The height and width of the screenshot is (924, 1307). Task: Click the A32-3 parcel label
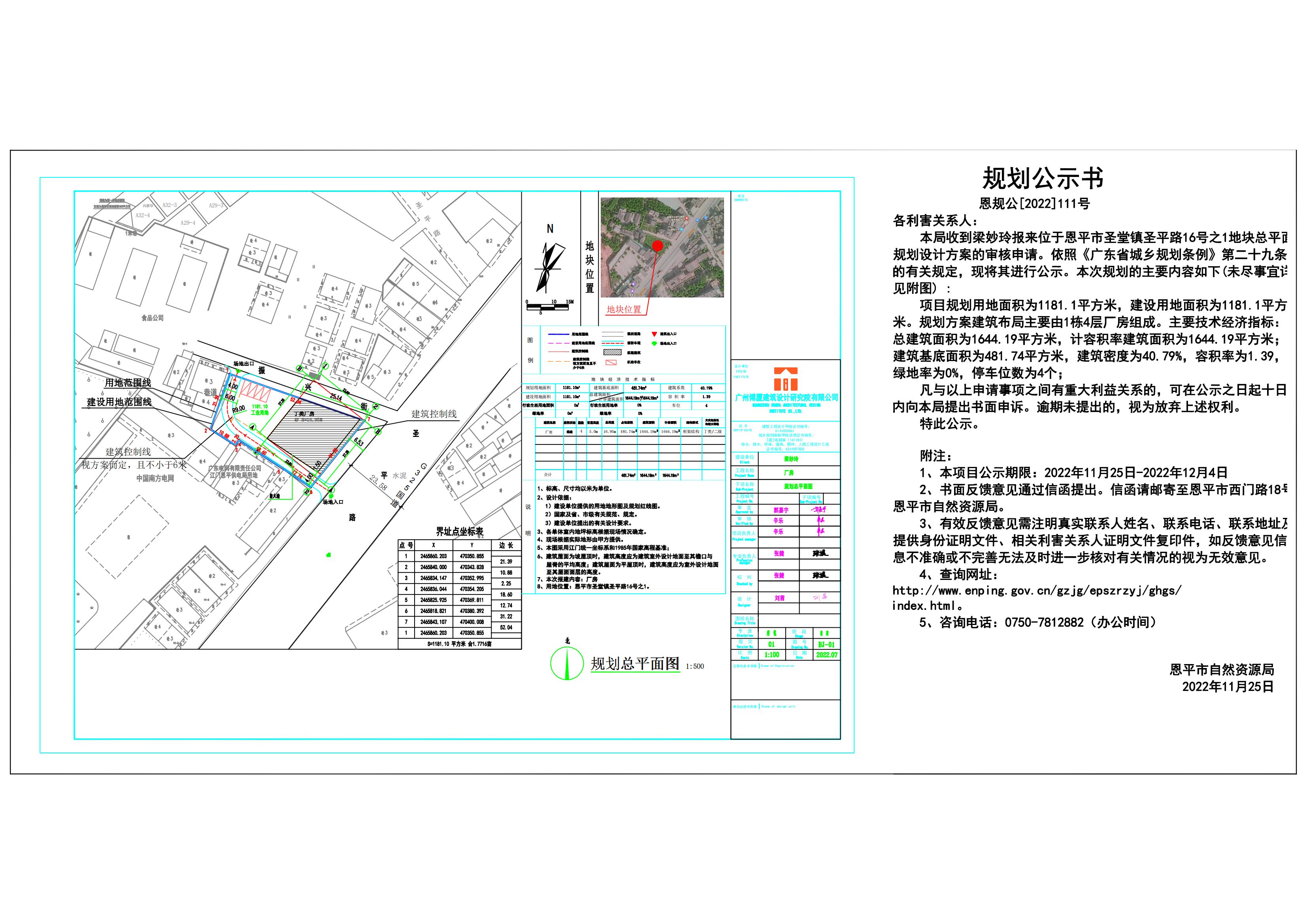pos(169,205)
